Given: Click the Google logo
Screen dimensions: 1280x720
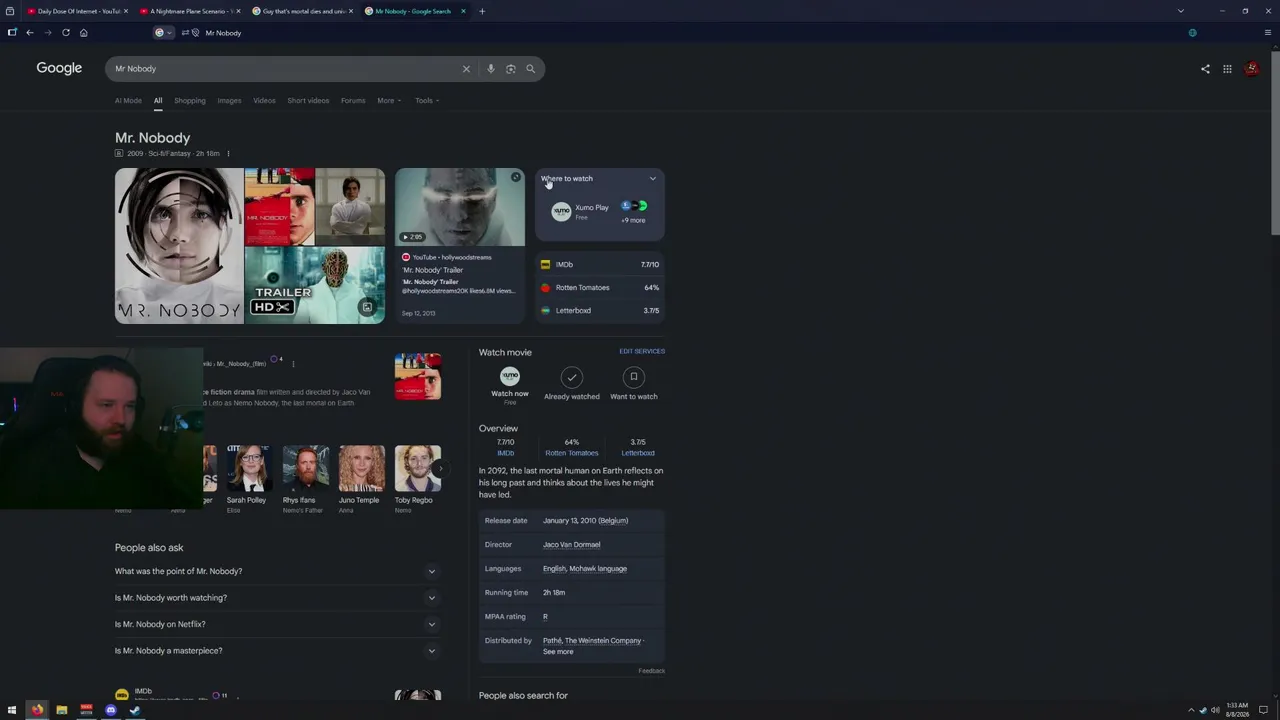Looking at the screenshot, I should click(59, 68).
